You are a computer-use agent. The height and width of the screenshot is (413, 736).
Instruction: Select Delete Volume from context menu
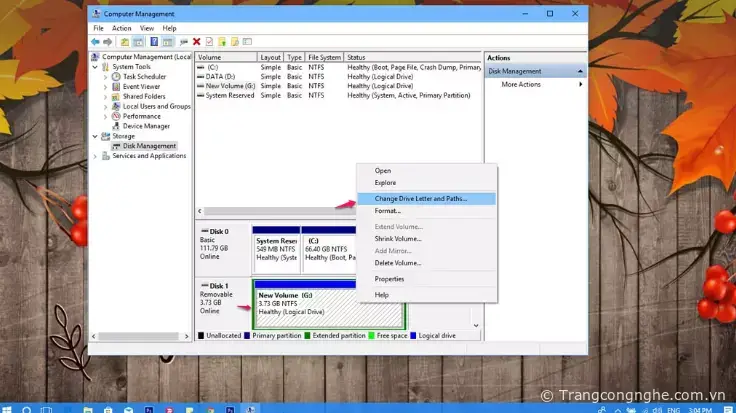(x=398, y=262)
